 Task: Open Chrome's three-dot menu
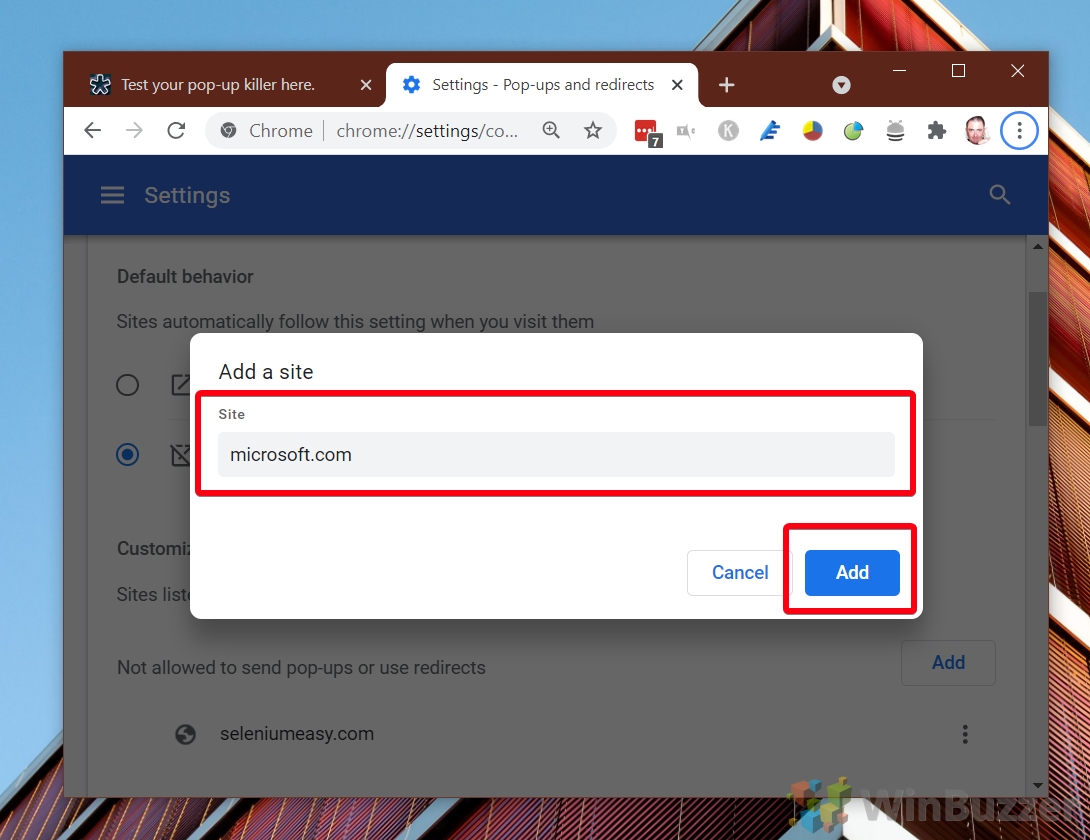1019,131
